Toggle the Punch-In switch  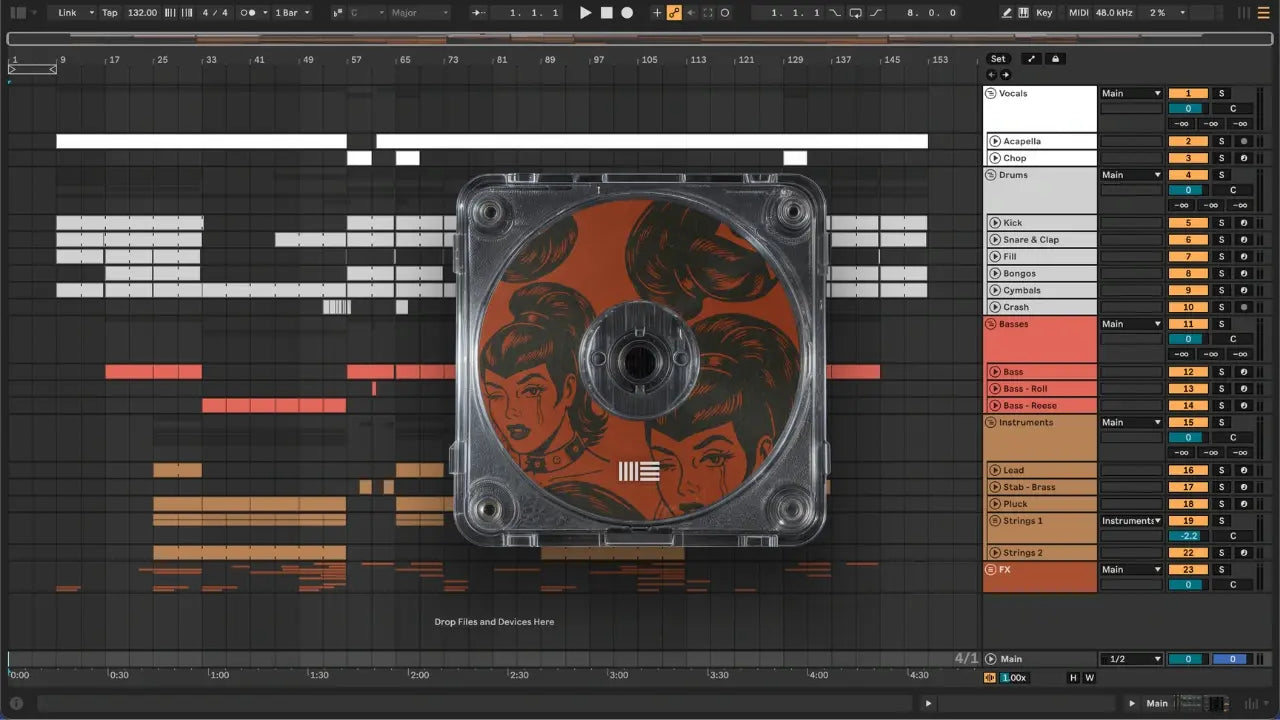(x=835, y=13)
